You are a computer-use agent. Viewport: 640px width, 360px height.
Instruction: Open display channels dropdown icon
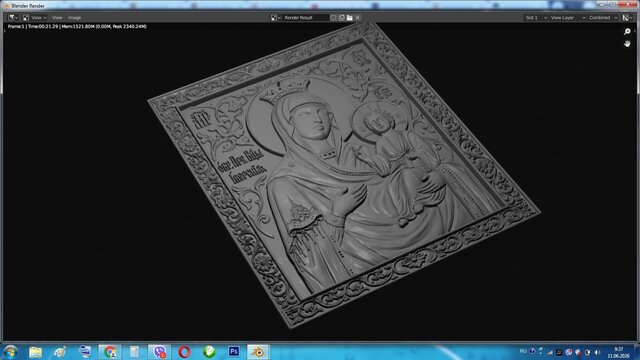627,18
